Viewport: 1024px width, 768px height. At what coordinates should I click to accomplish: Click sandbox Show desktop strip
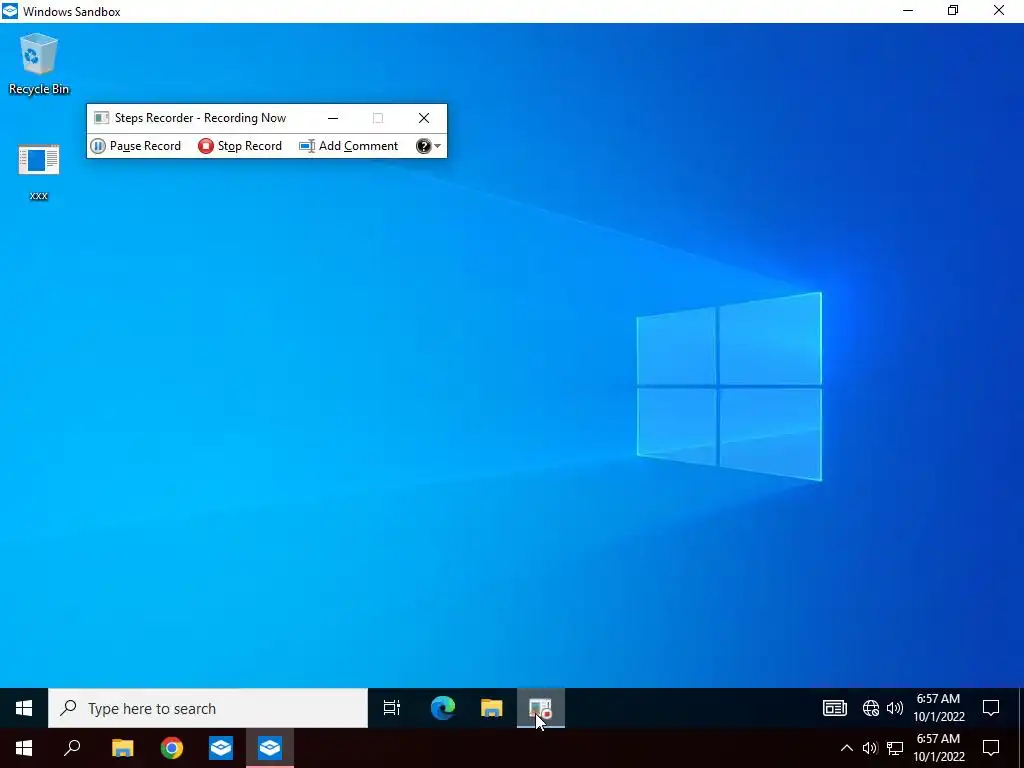[1021, 708]
